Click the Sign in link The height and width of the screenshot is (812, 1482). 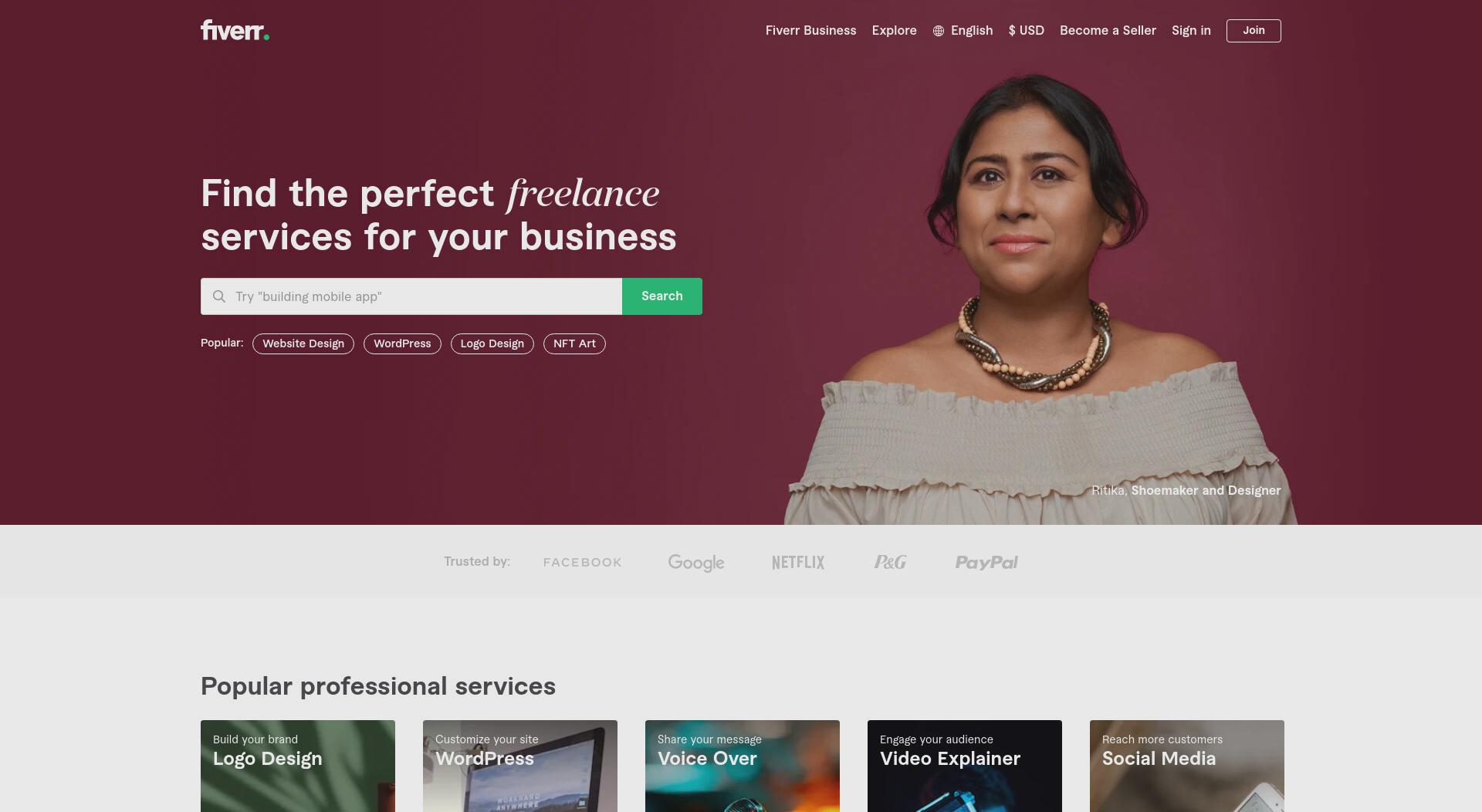pos(1191,31)
